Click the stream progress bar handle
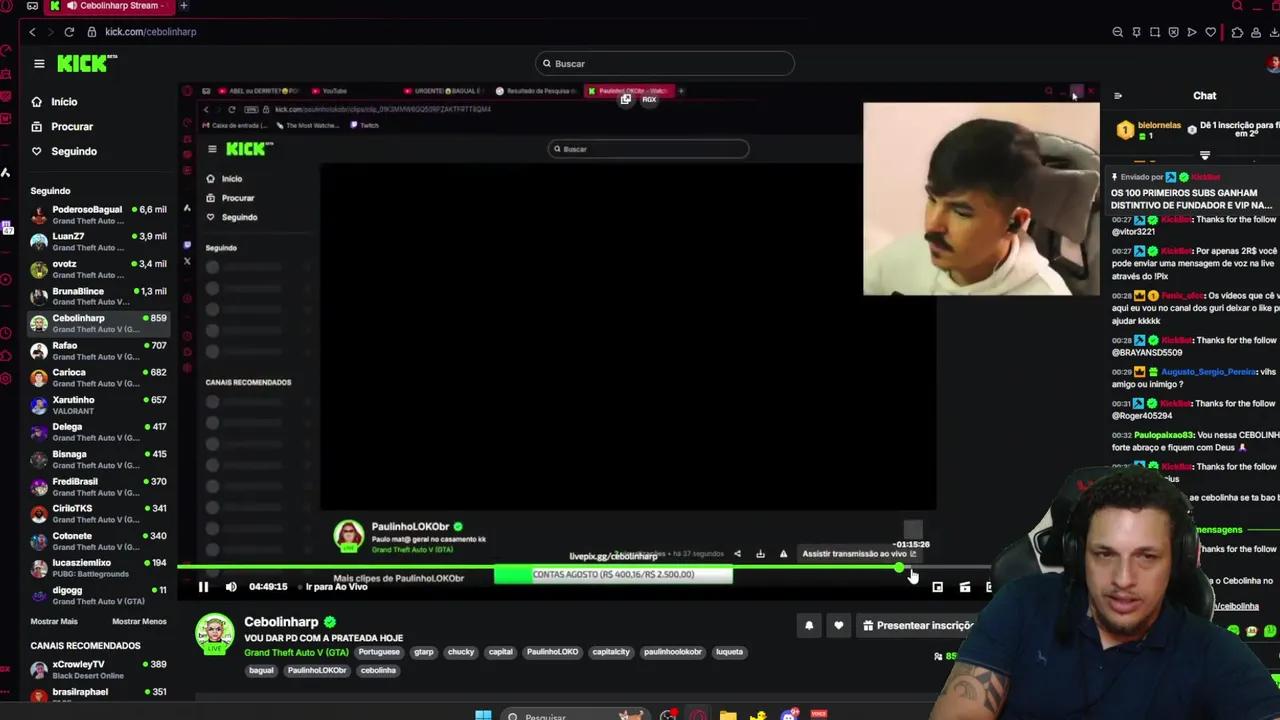Image resolution: width=1280 pixels, height=720 pixels. point(900,569)
